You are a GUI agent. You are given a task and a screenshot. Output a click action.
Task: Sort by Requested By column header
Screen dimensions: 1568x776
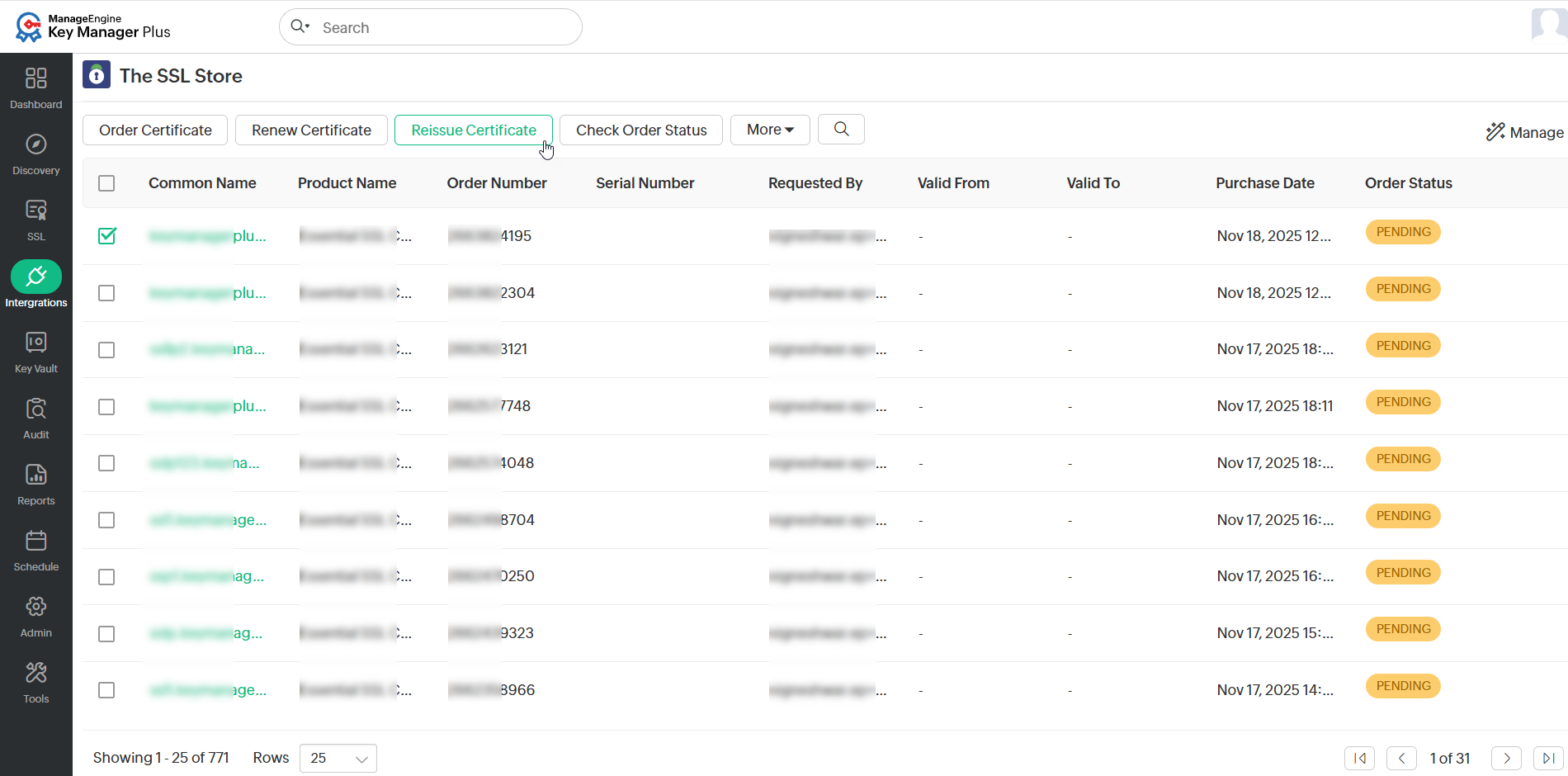pos(815,183)
